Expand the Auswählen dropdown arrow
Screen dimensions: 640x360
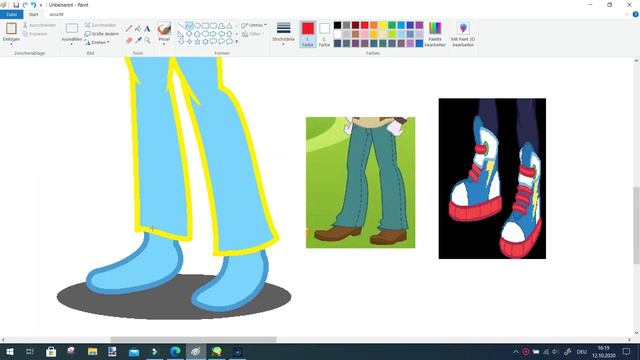(72, 44)
